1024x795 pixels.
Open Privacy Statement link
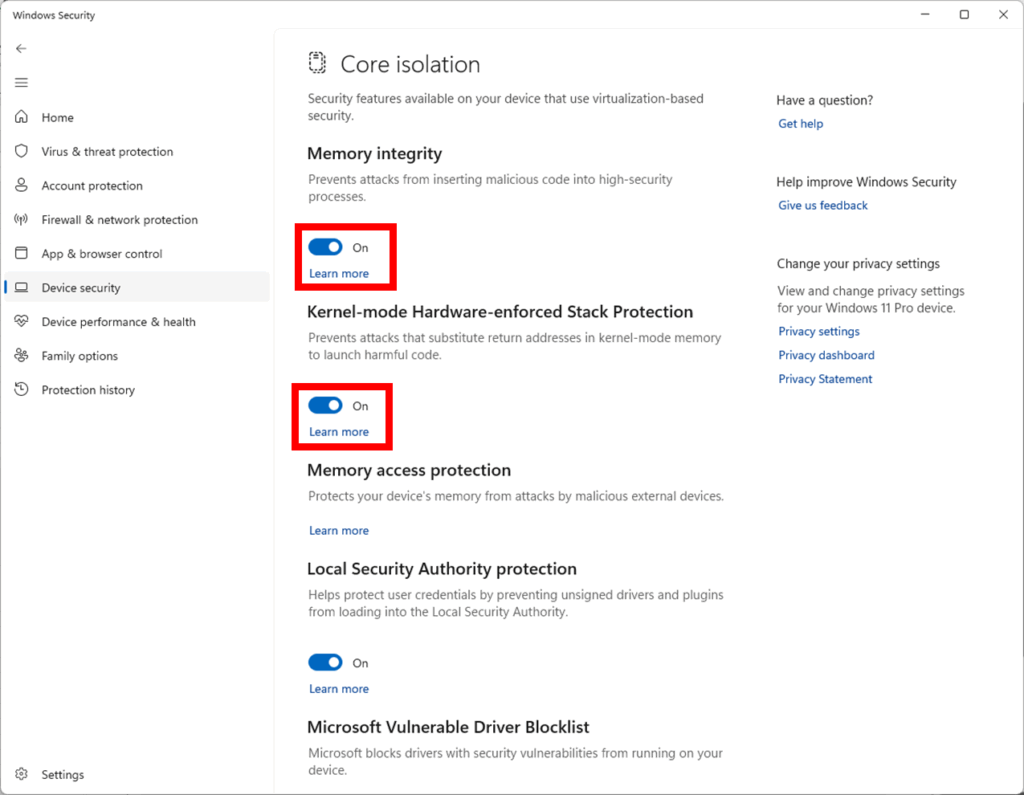(x=825, y=379)
